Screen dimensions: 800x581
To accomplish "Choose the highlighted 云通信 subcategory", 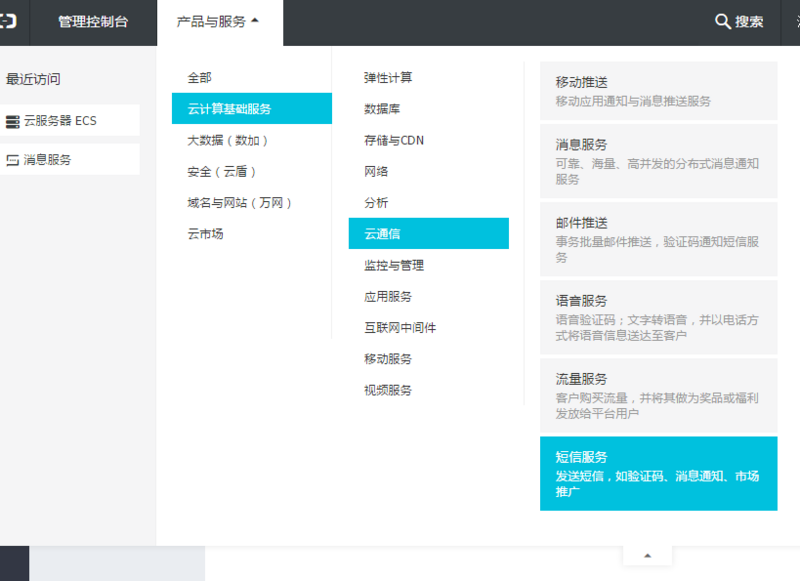I will point(429,234).
